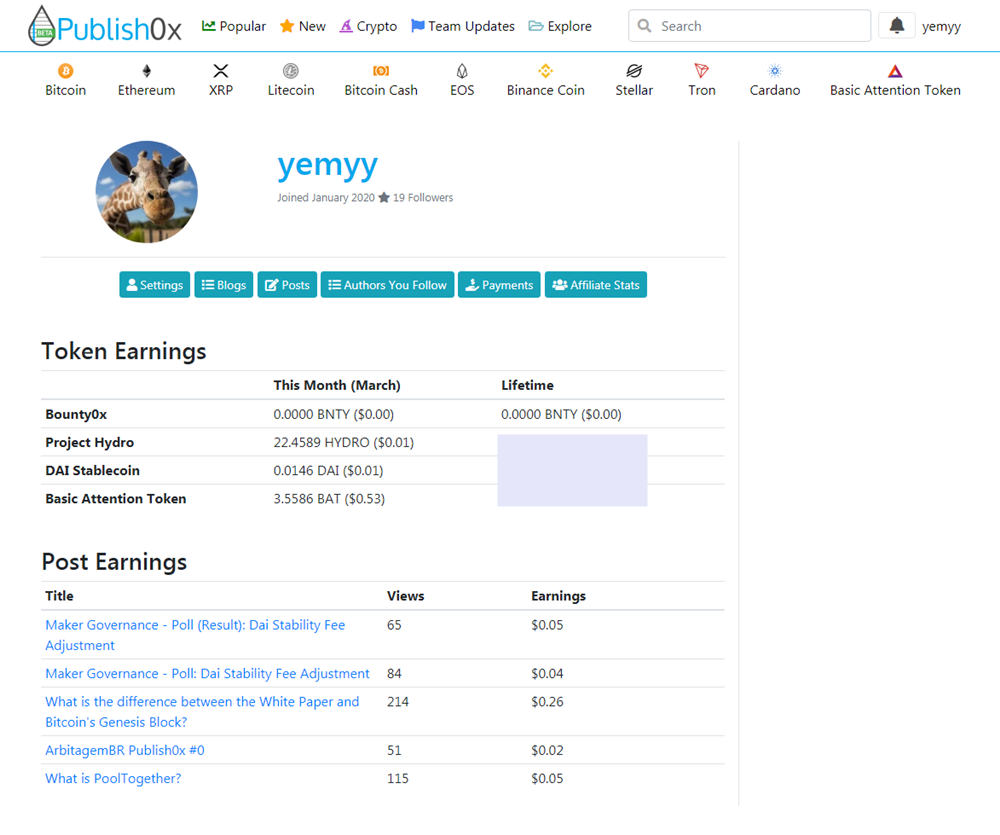
Task: Click the Bounty0x row label
Action: (x=76, y=414)
